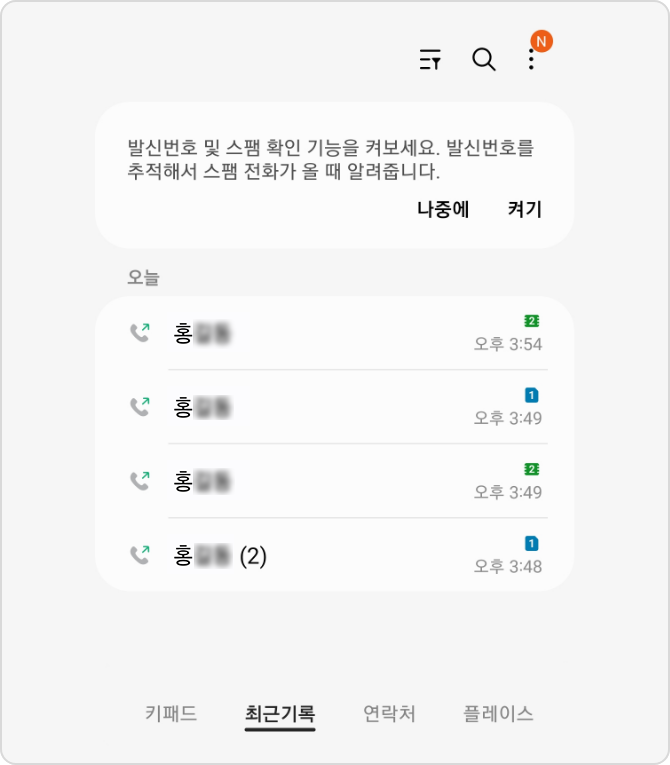
Task: Open the 연락처 tab
Action: pos(389,714)
